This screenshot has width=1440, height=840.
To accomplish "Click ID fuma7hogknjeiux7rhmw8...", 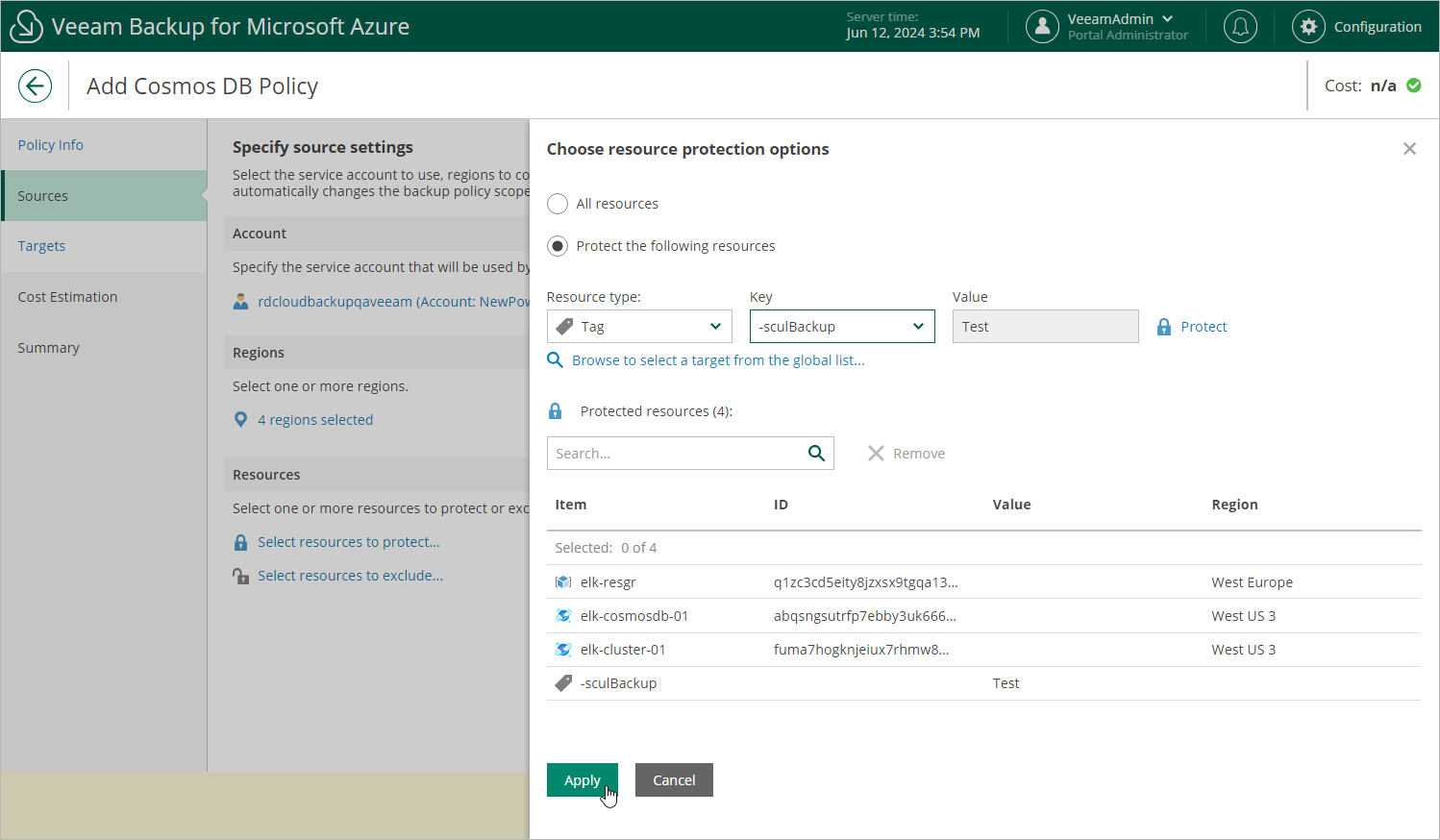I will click(x=861, y=650).
